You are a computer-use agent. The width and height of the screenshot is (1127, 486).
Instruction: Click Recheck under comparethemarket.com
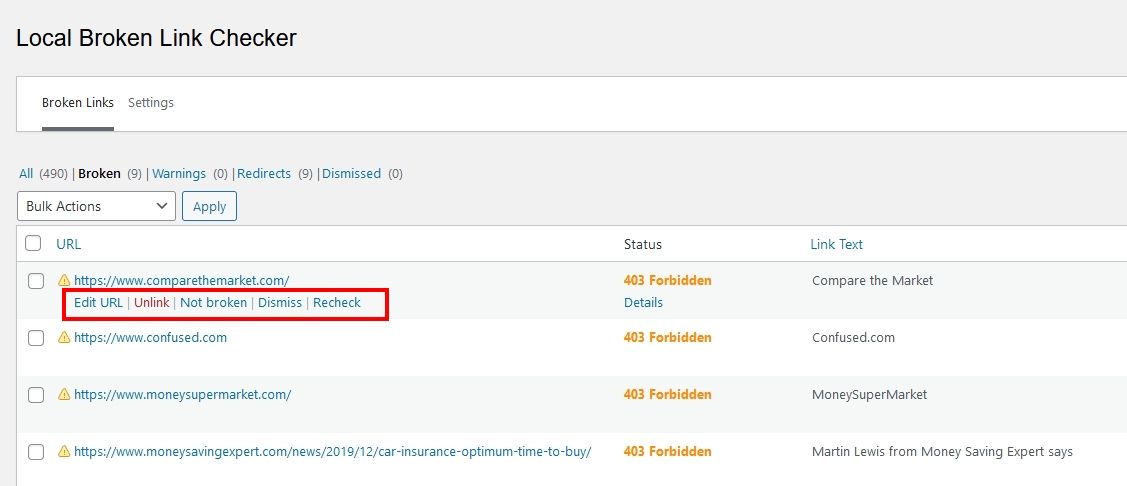337,303
